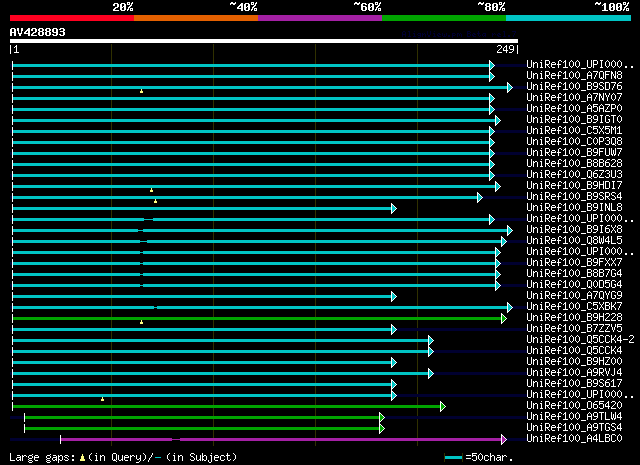Select the UniRef100_A7QYG9 label

pos(574,296)
